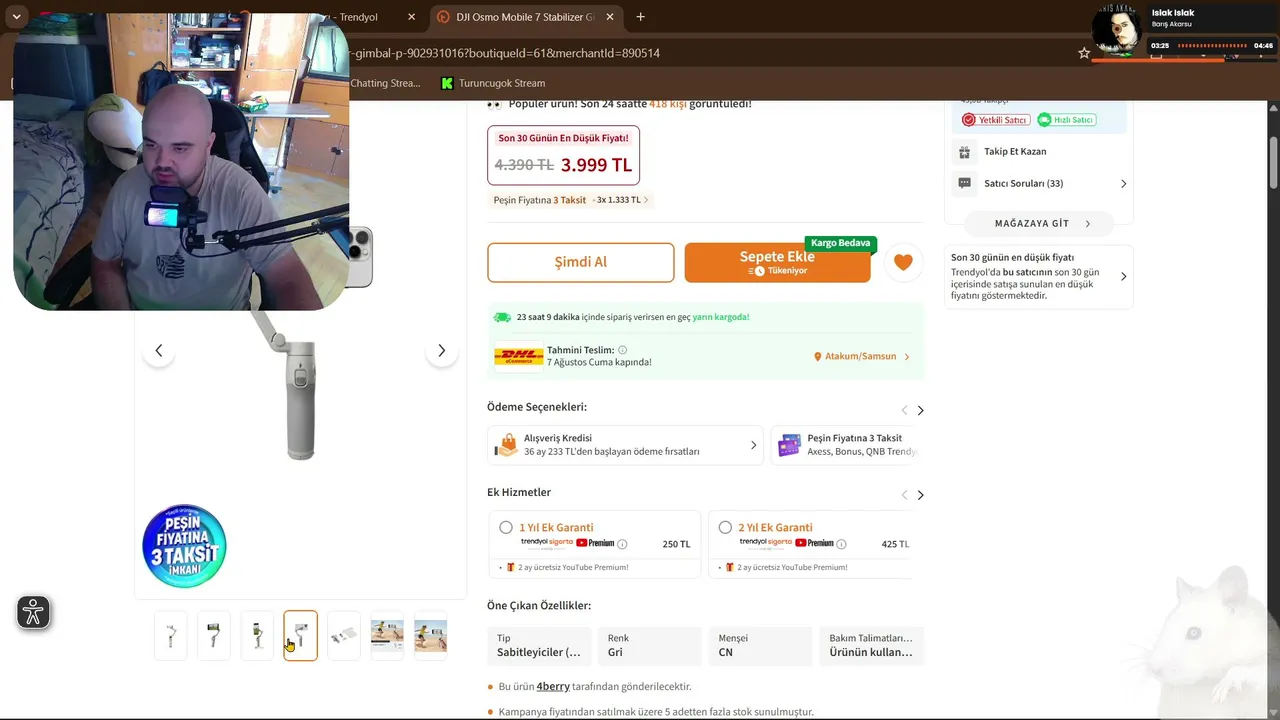Screen dimensions: 1280x720
Task: Open info icon under 1 Yıl Ek Garanti
Action: pos(622,544)
